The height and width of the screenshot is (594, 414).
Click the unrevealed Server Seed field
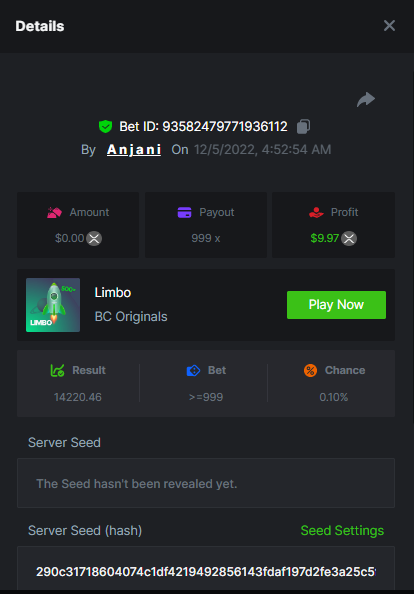click(x=206, y=483)
